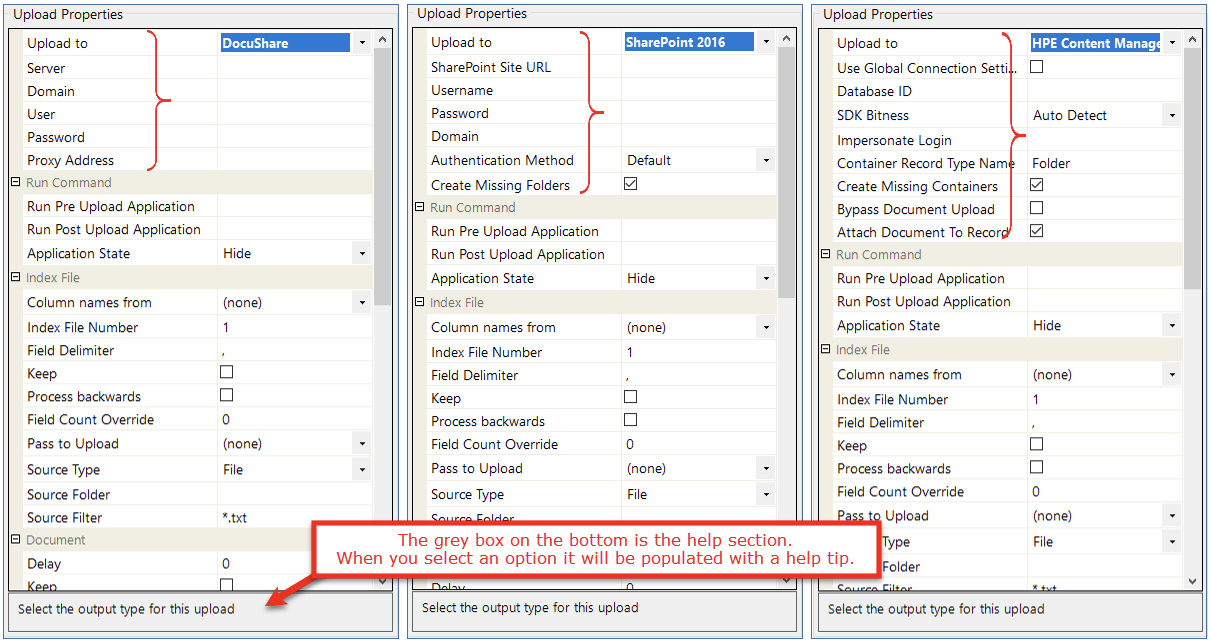Open Source Type dropdown in DocuShare panel
Image resolution: width=1211 pixels, height=640 pixels.
click(x=361, y=470)
